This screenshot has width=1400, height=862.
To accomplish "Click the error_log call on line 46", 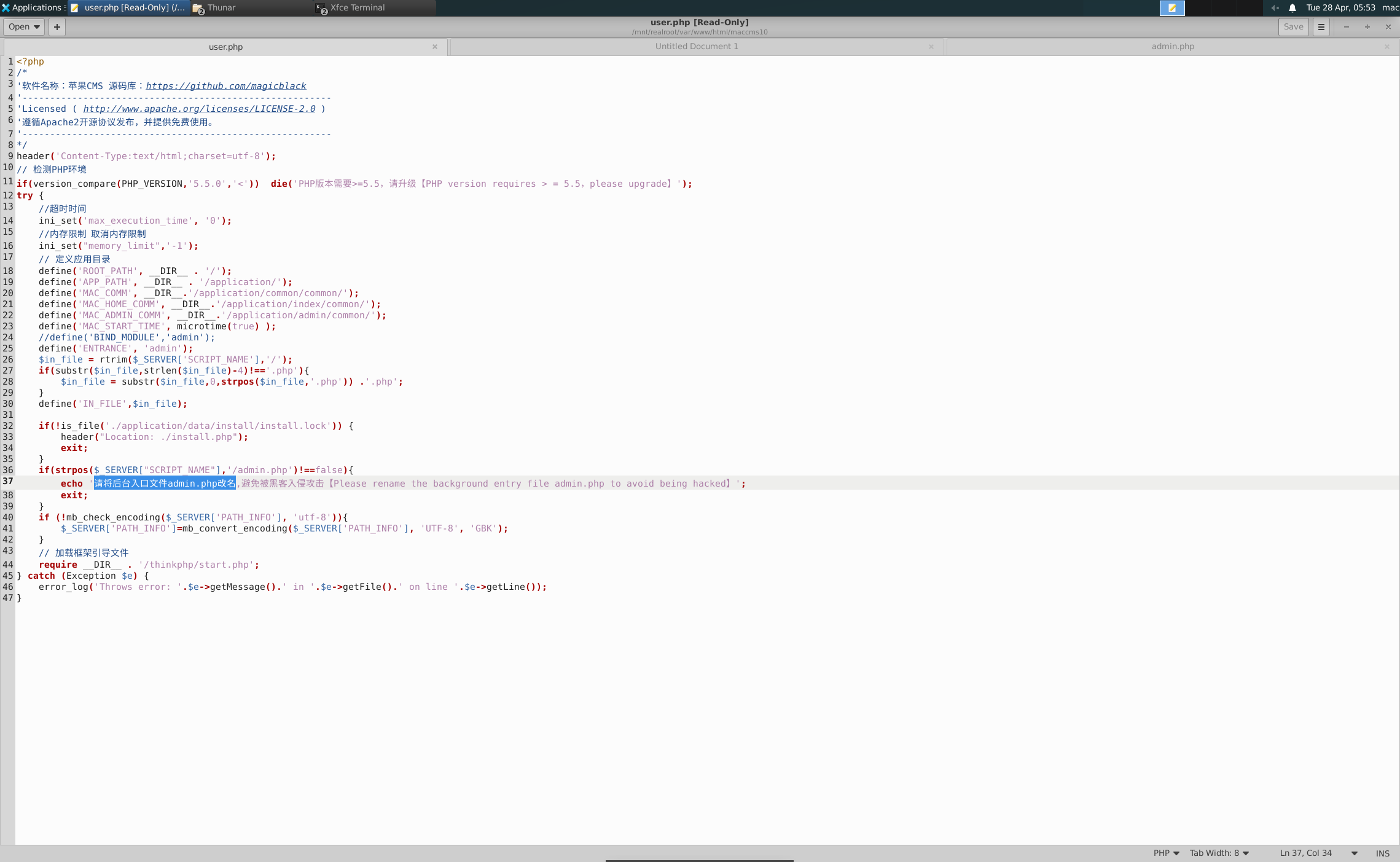I will (292, 587).
